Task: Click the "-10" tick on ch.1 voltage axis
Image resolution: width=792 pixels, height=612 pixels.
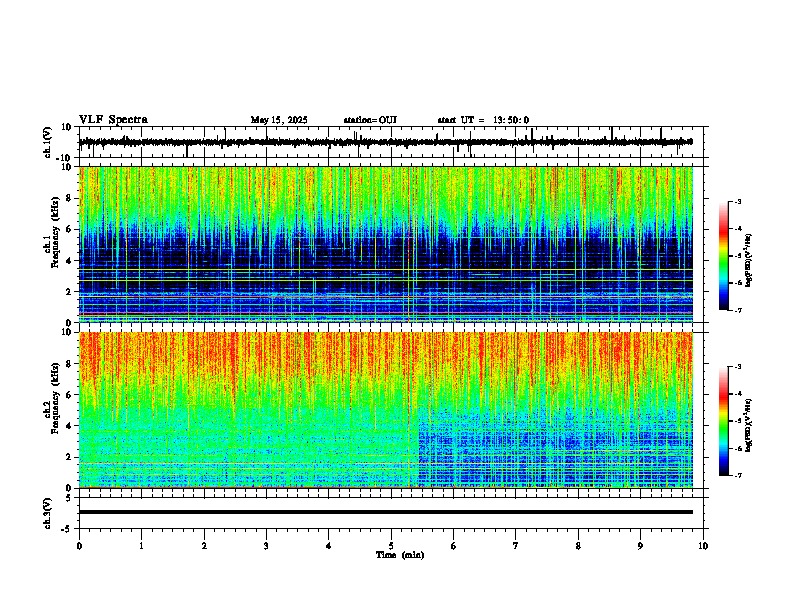Action: pyautogui.click(x=64, y=158)
